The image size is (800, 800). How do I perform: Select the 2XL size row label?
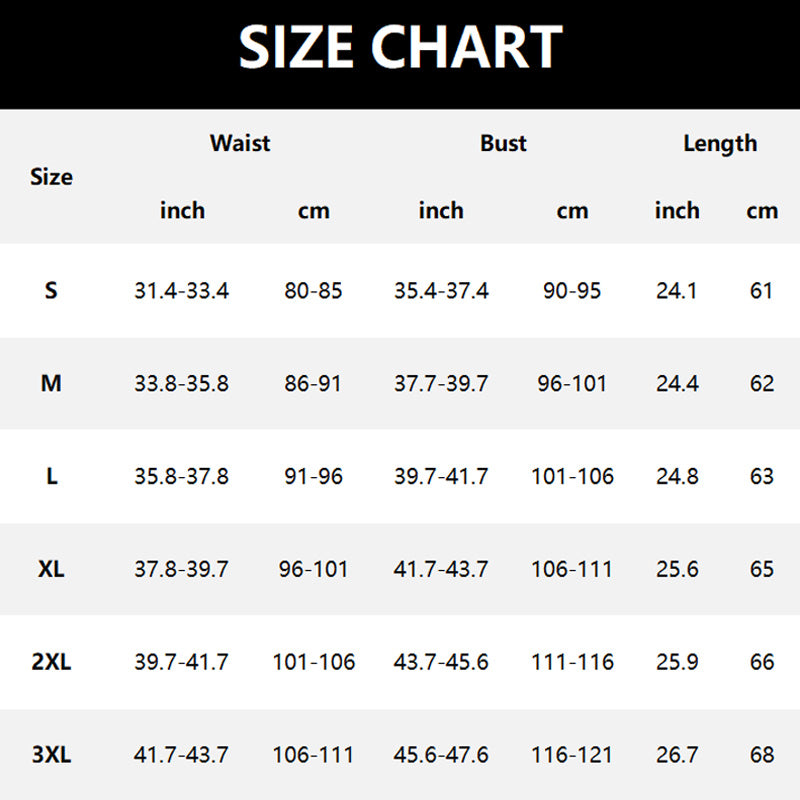click(x=51, y=662)
